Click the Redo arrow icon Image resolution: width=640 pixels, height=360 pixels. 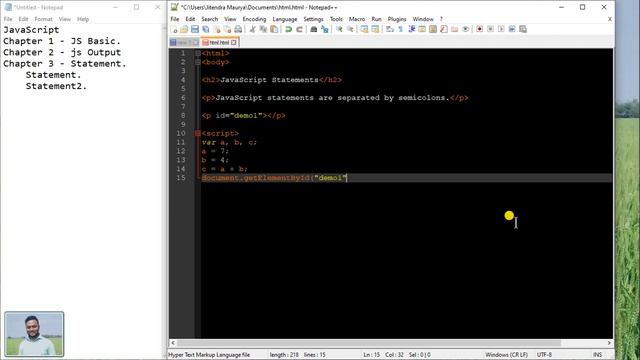(x=300, y=29)
